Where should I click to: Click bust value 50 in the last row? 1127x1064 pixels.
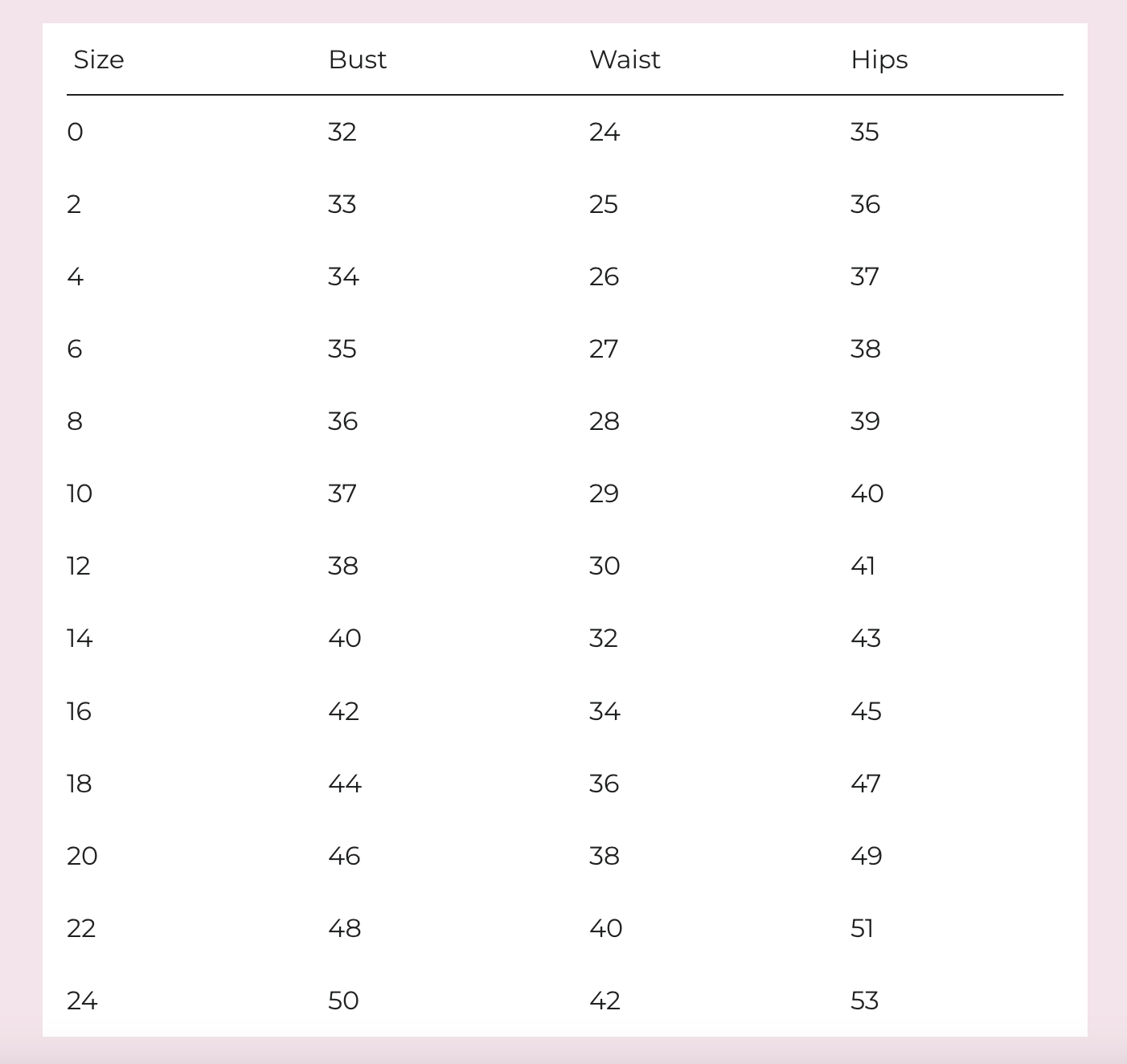pos(343,1001)
